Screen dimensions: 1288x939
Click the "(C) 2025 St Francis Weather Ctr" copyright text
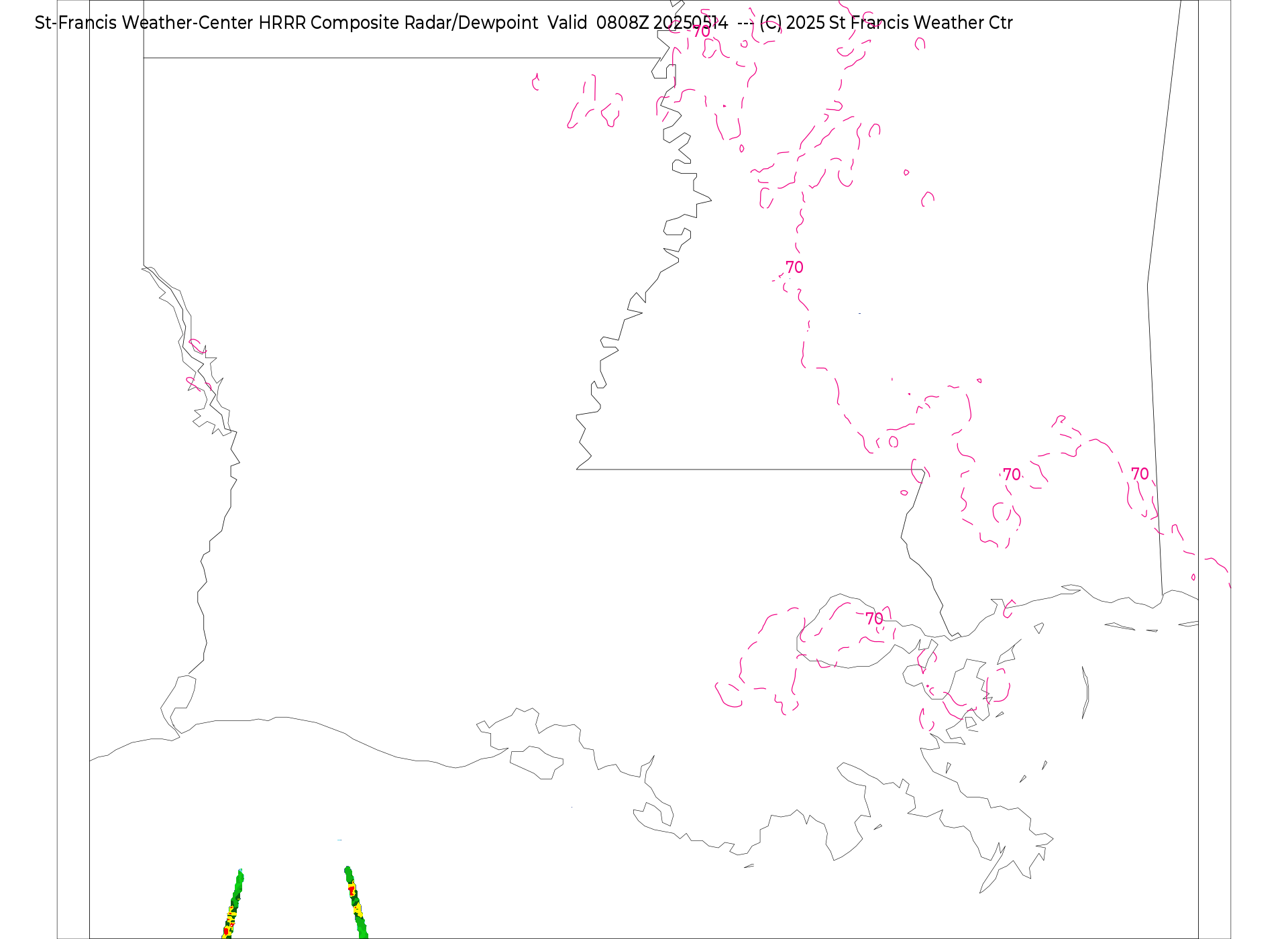point(886,23)
